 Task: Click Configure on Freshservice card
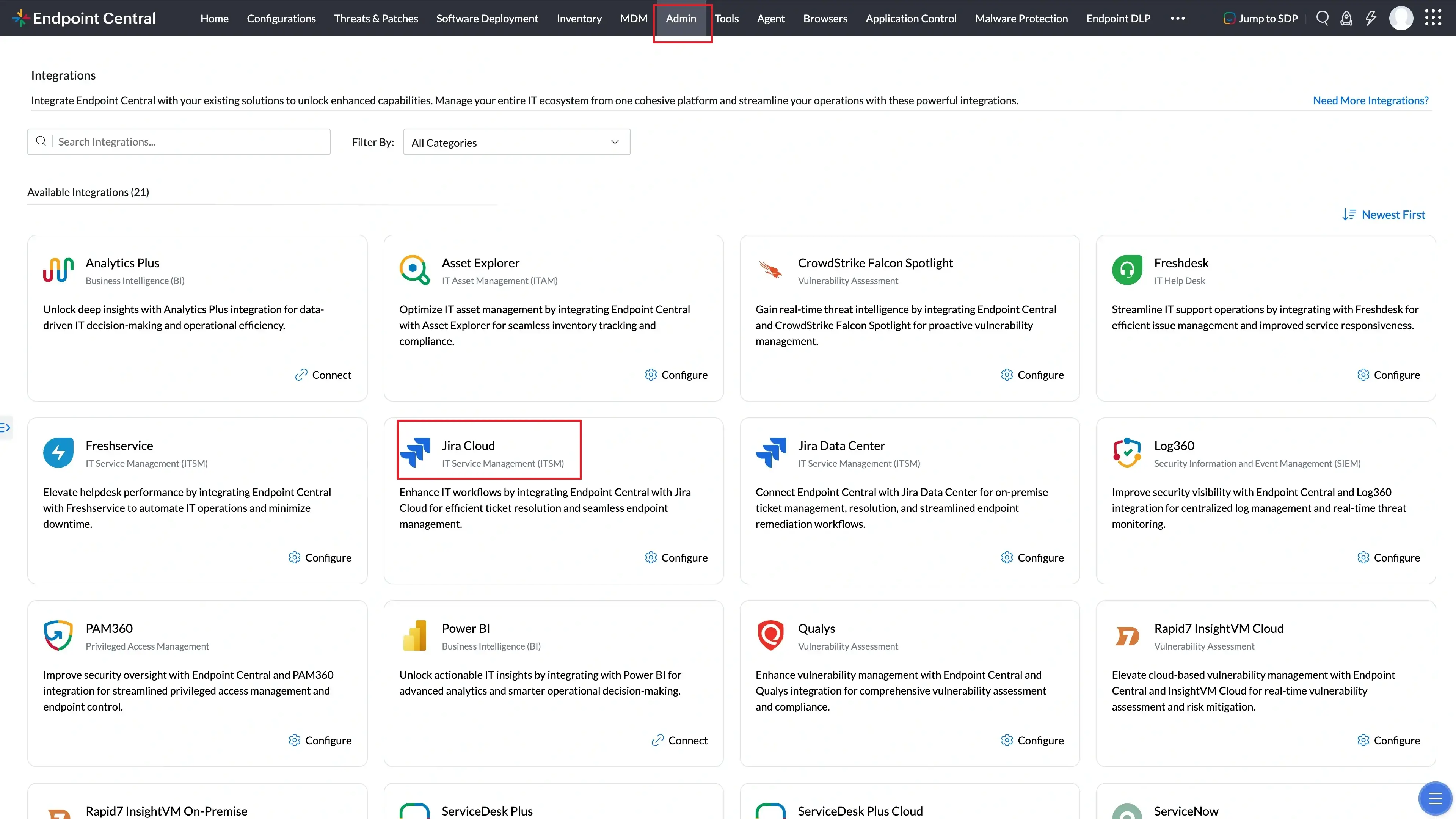tap(320, 557)
